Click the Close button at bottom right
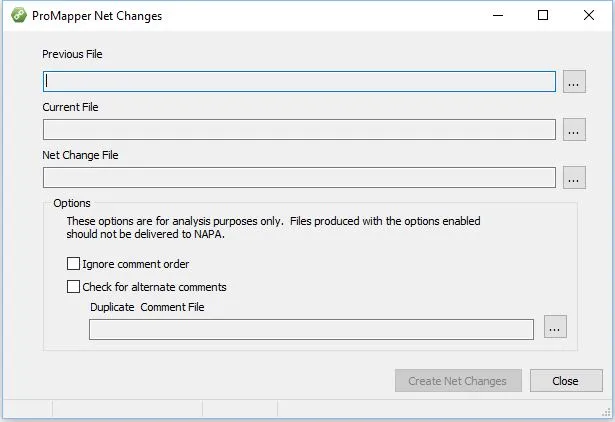The width and height of the screenshot is (615, 422). pos(566,381)
